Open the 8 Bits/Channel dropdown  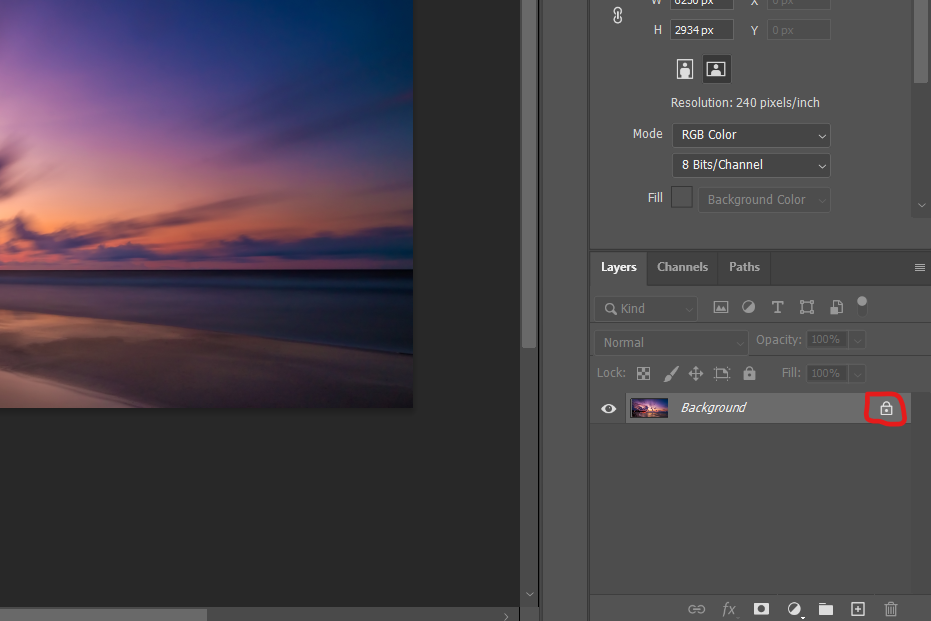(751, 165)
